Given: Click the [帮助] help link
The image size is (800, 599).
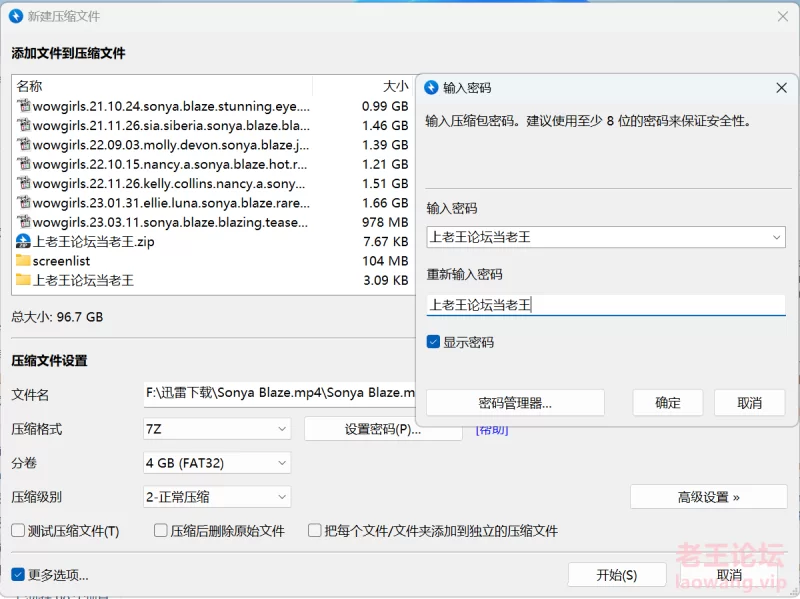Looking at the screenshot, I should tap(492, 430).
